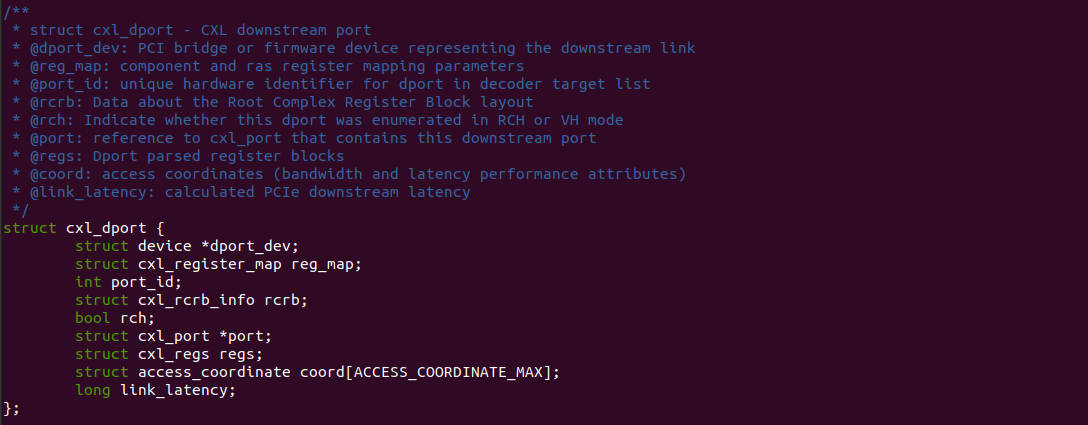Click the long keyword before link_latency
Viewport: 1088px width, 425px height.
[93, 390]
